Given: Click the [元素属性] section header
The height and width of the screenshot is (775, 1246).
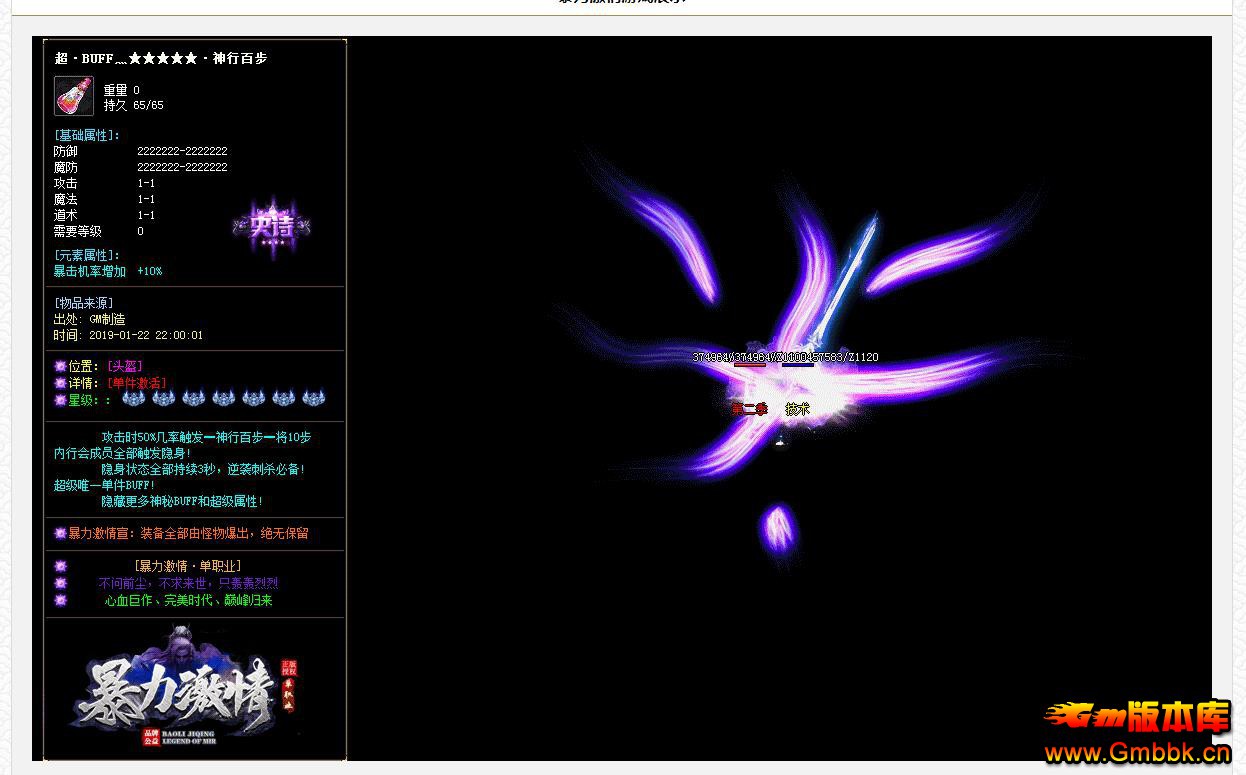Looking at the screenshot, I should point(87,255).
